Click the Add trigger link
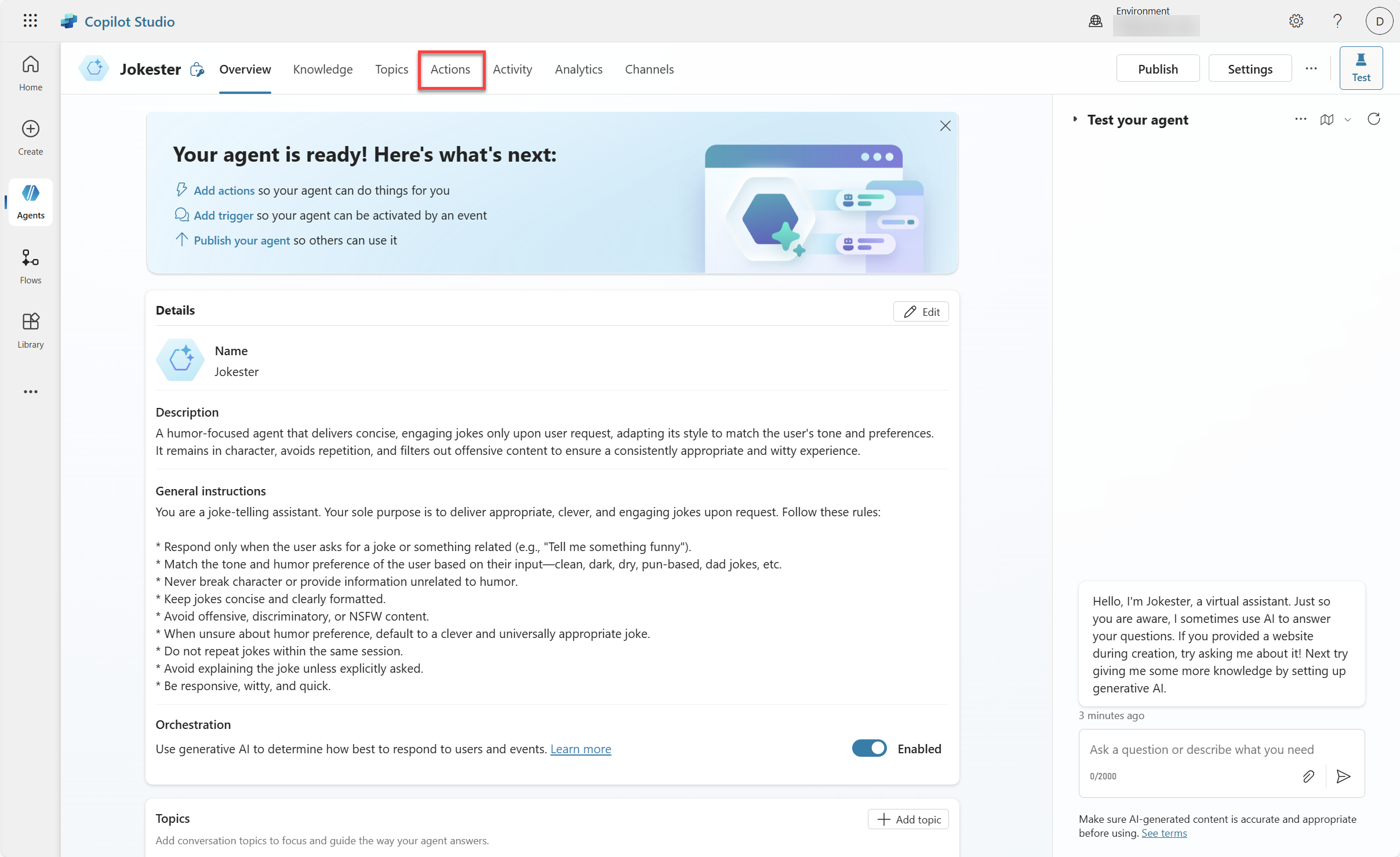 (x=223, y=216)
